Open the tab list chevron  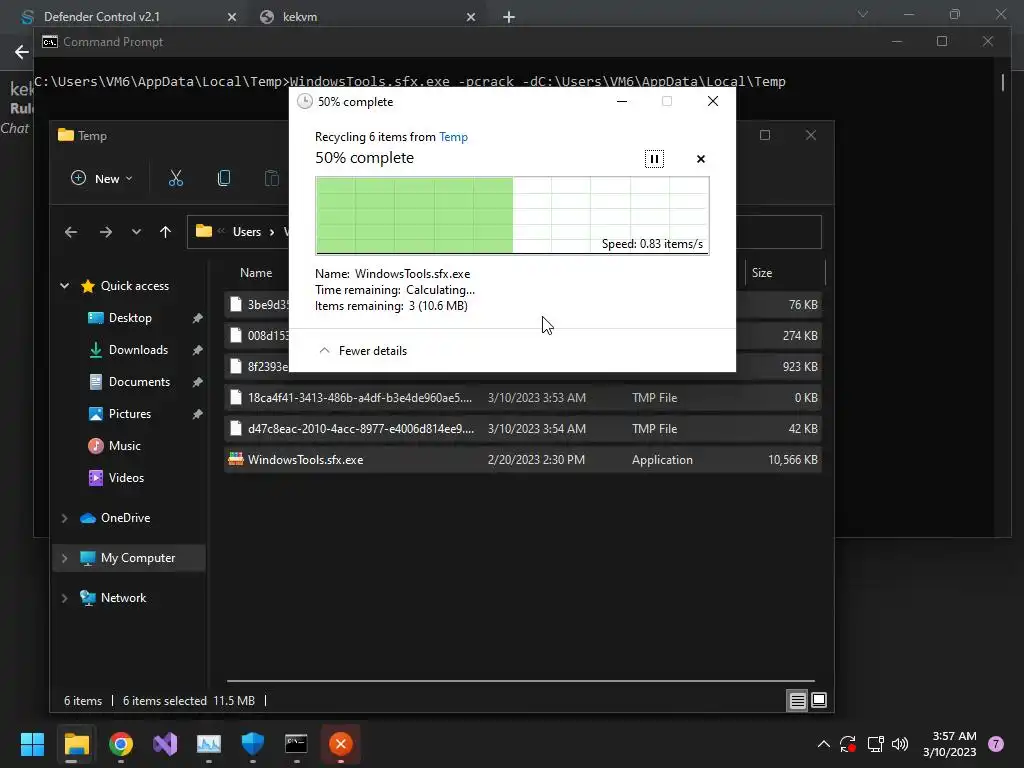(863, 14)
